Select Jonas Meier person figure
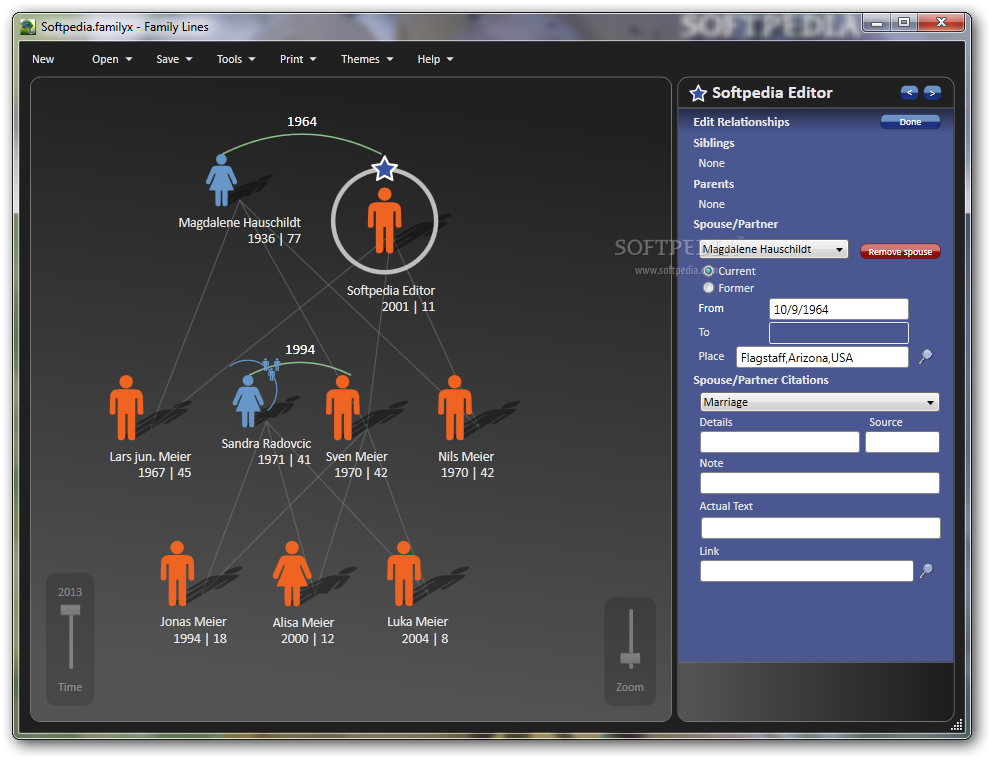This screenshot has width=992, height=760. pos(177,573)
